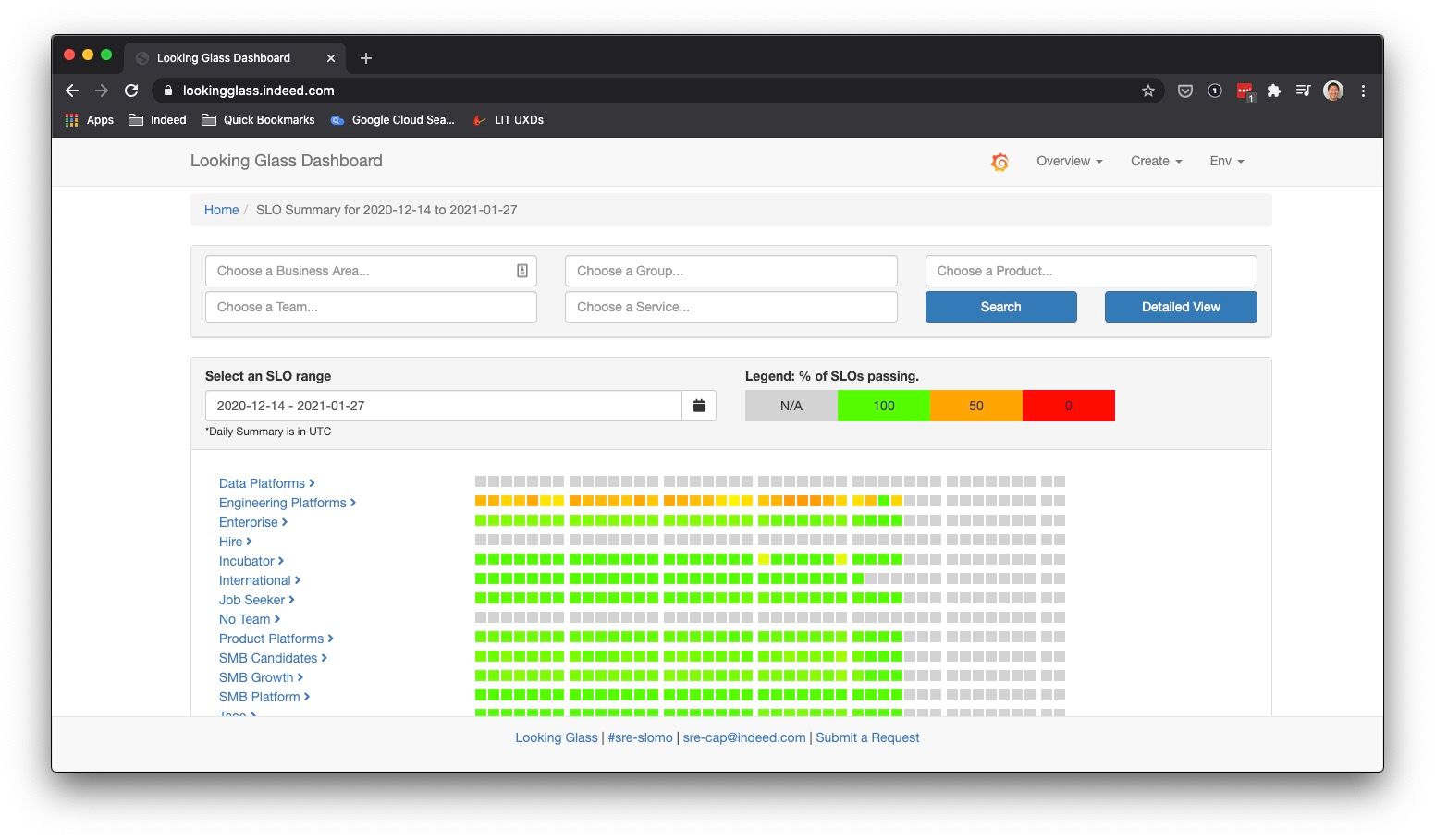Open the #sre-slomo footer link
This screenshot has height=840, width=1435.
click(640, 737)
